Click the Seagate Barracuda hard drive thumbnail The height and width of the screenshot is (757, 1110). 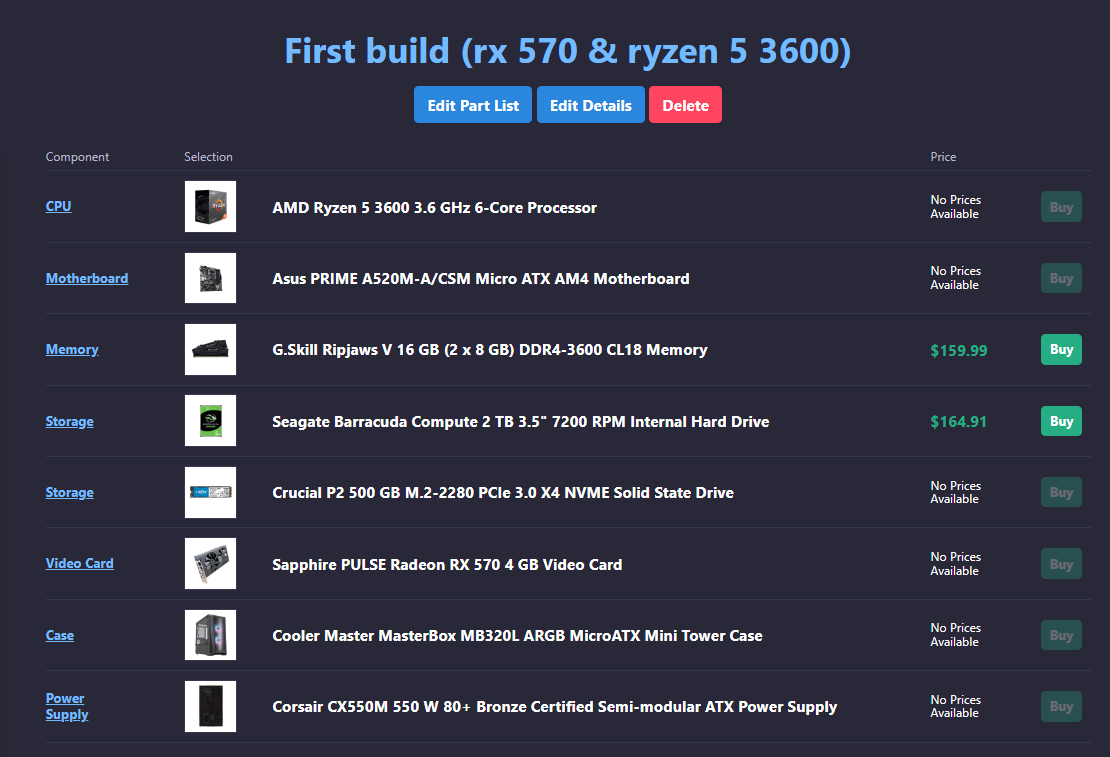pyautogui.click(x=210, y=421)
